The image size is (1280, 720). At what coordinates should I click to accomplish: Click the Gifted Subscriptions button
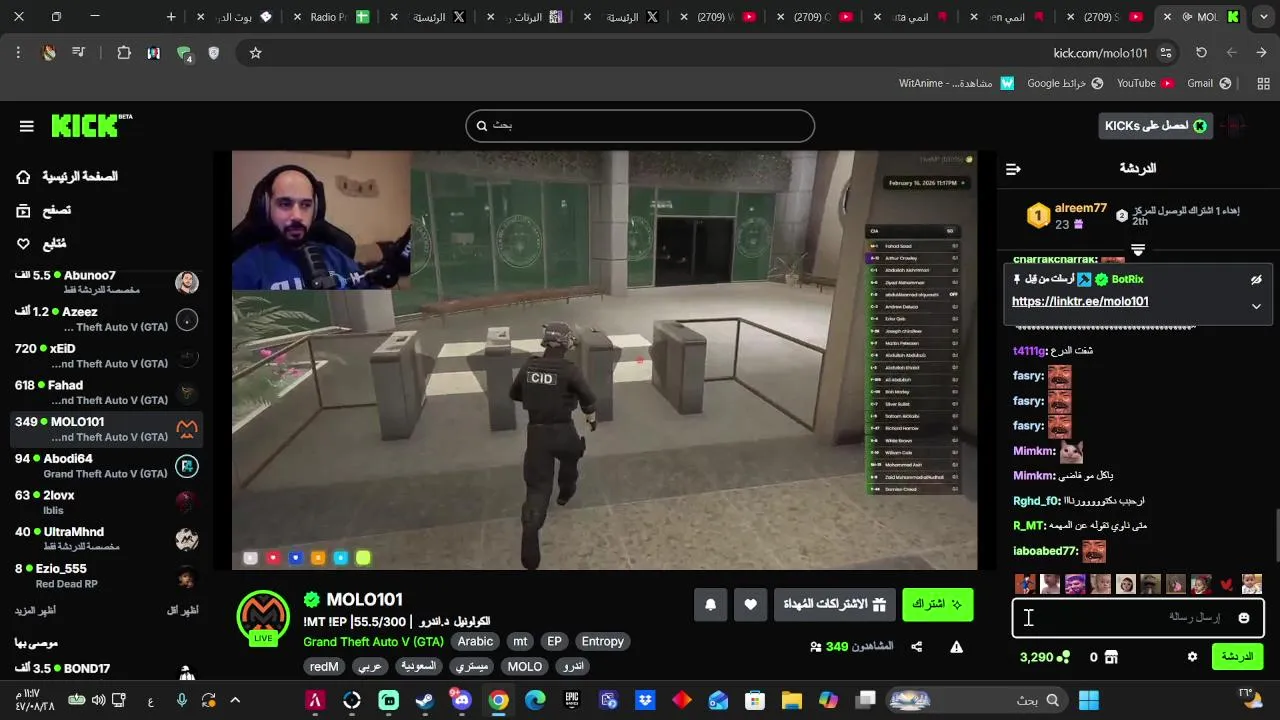point(834,604)
